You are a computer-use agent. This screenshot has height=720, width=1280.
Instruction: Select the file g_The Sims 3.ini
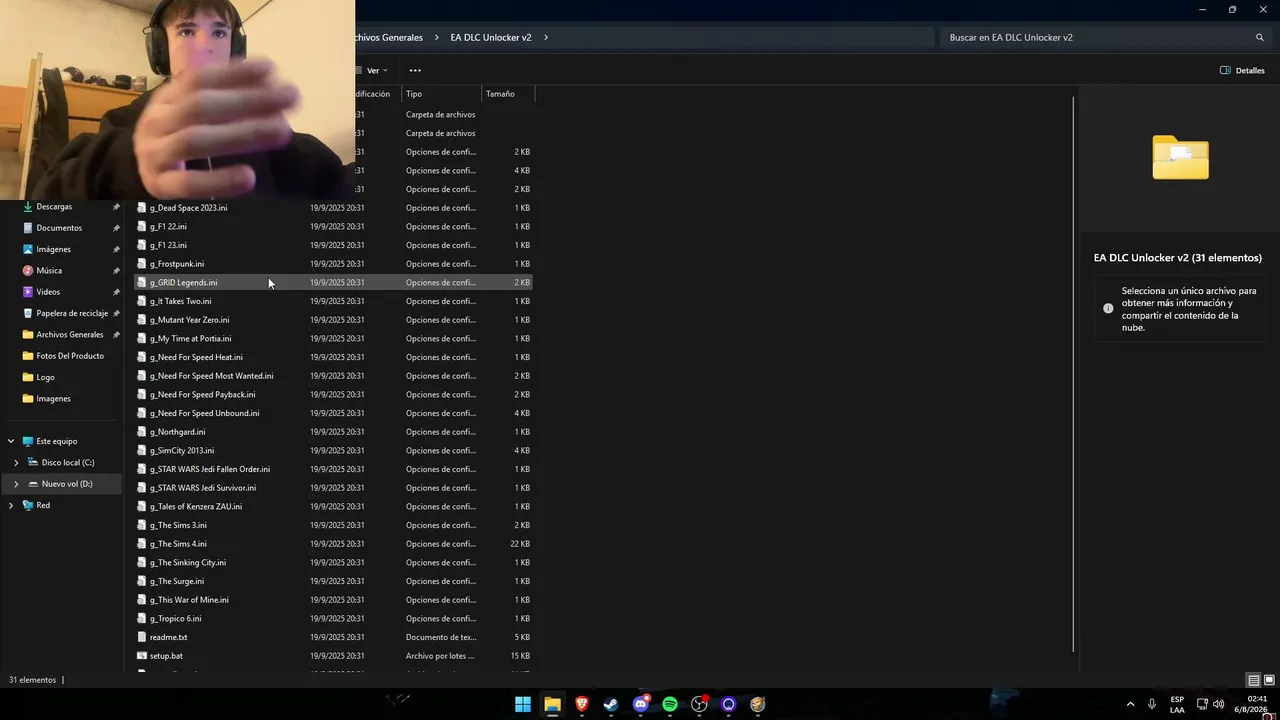tap(333, 525)
